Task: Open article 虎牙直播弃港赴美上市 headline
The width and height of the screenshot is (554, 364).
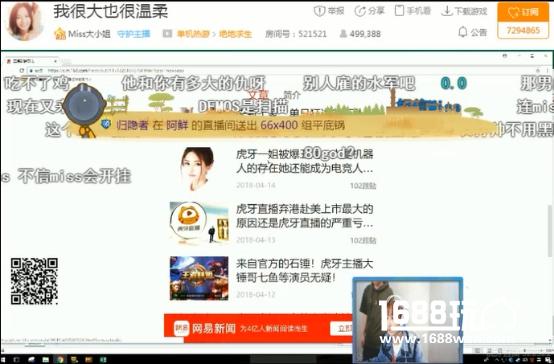Action: click(305, 216)
